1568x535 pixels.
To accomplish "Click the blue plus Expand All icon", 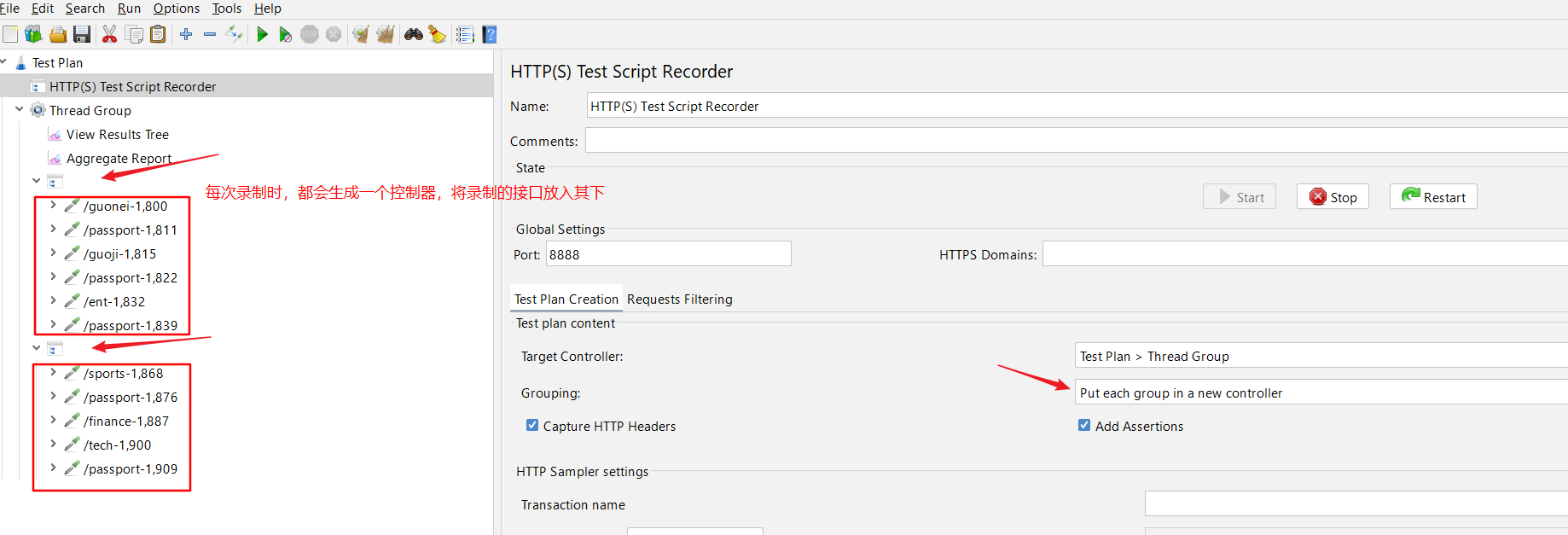I will [186, 34].
